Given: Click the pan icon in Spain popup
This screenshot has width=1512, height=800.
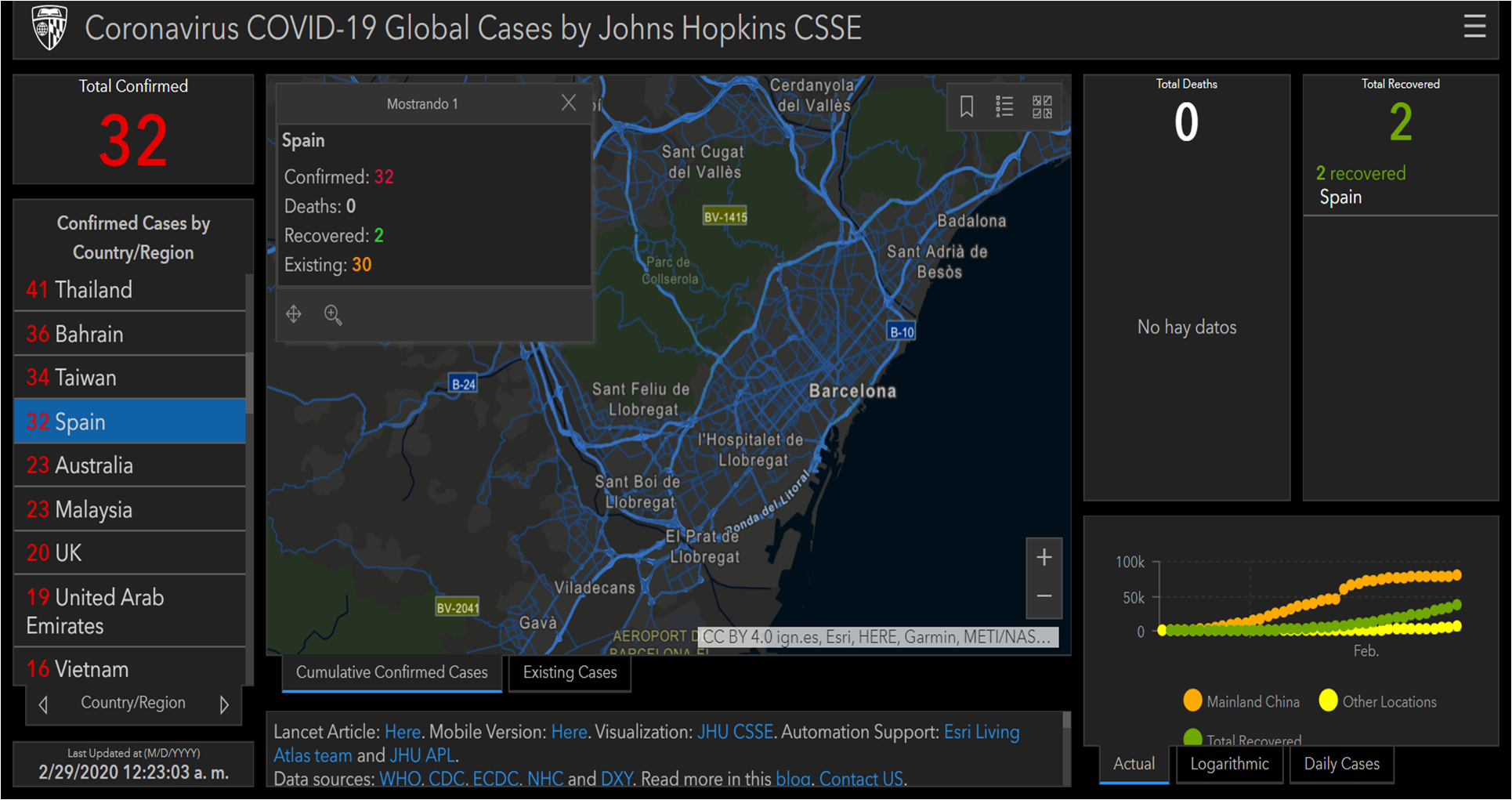Looking at the screenshot, I should pyautogui.click(x=294, y=314).
